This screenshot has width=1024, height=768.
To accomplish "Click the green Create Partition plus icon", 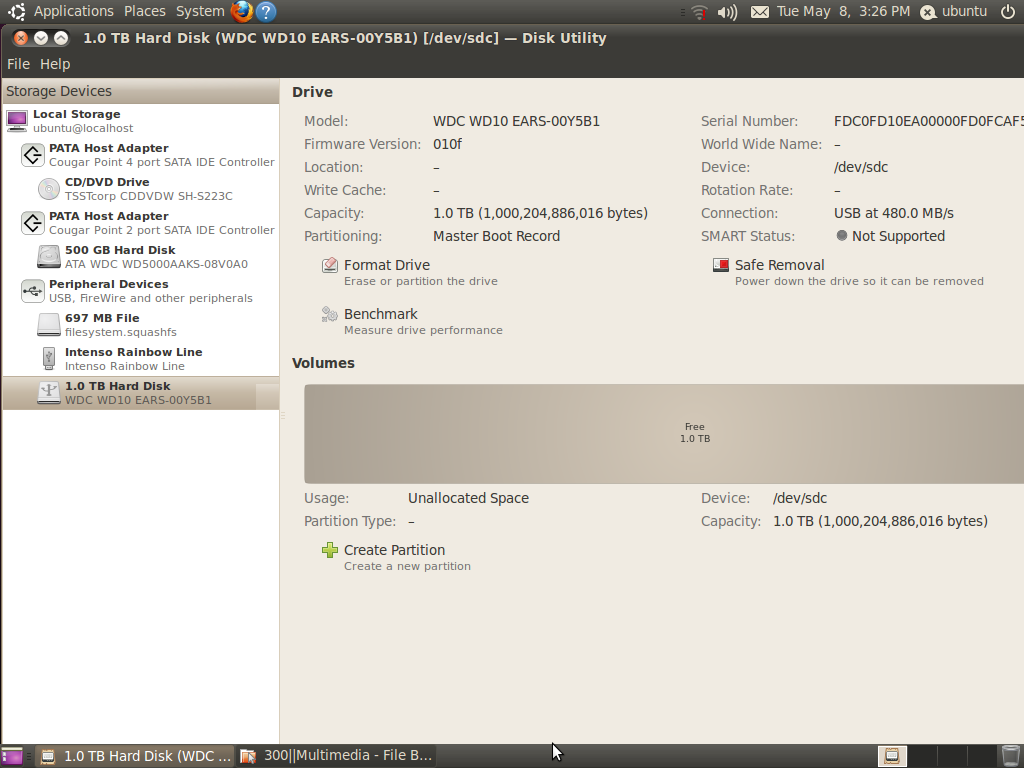I will point(330,550).
